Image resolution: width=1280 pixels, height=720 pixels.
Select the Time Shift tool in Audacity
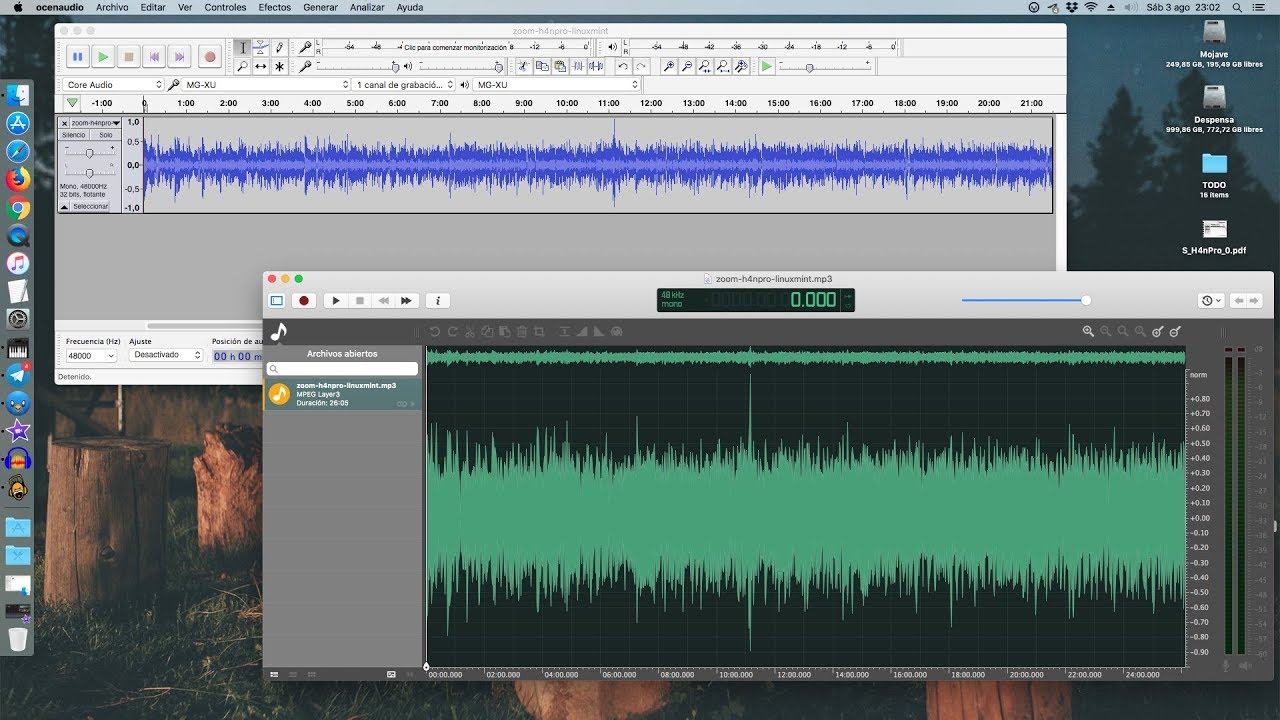tap(260, 66)
